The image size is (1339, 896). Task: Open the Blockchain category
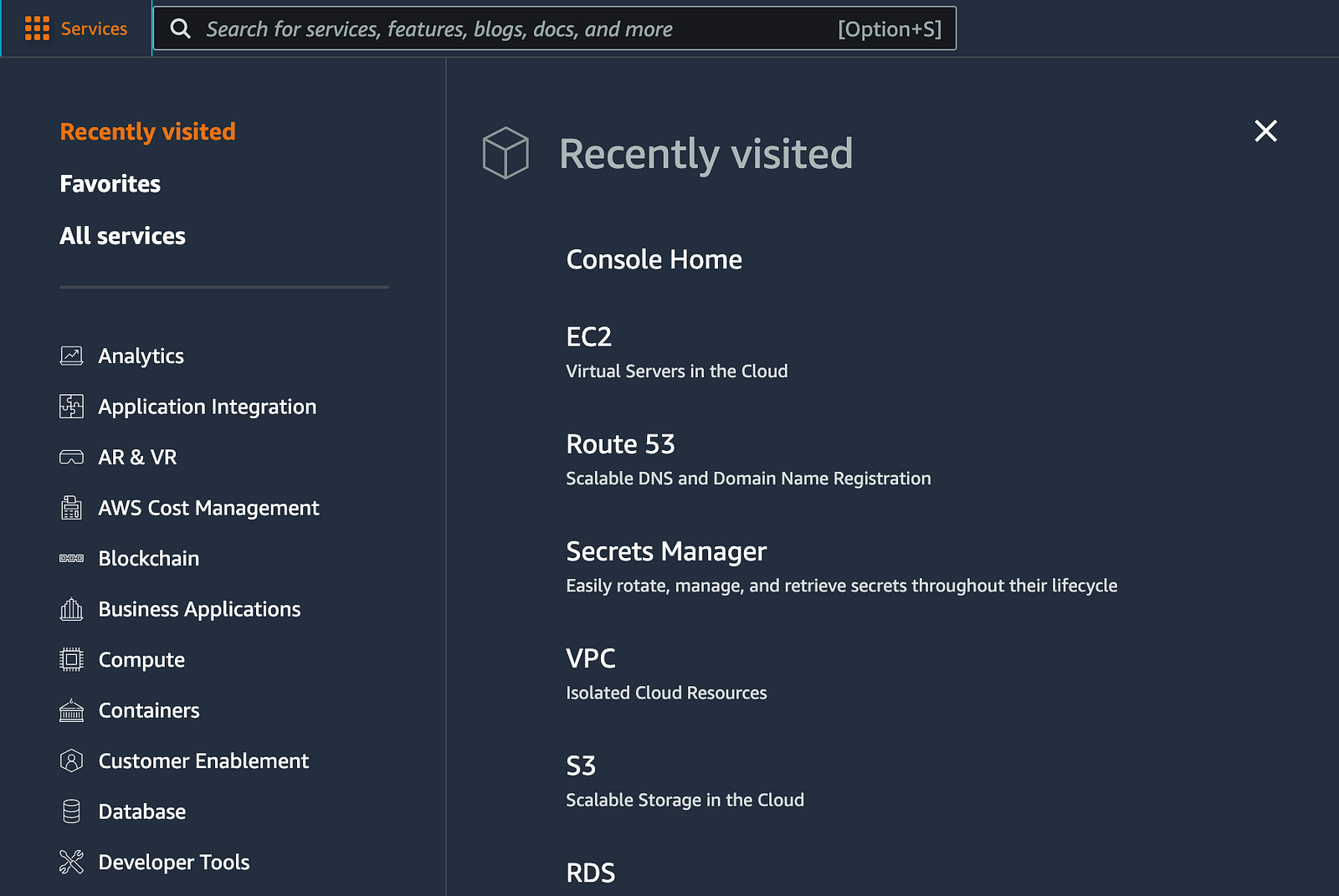(149, 559)
